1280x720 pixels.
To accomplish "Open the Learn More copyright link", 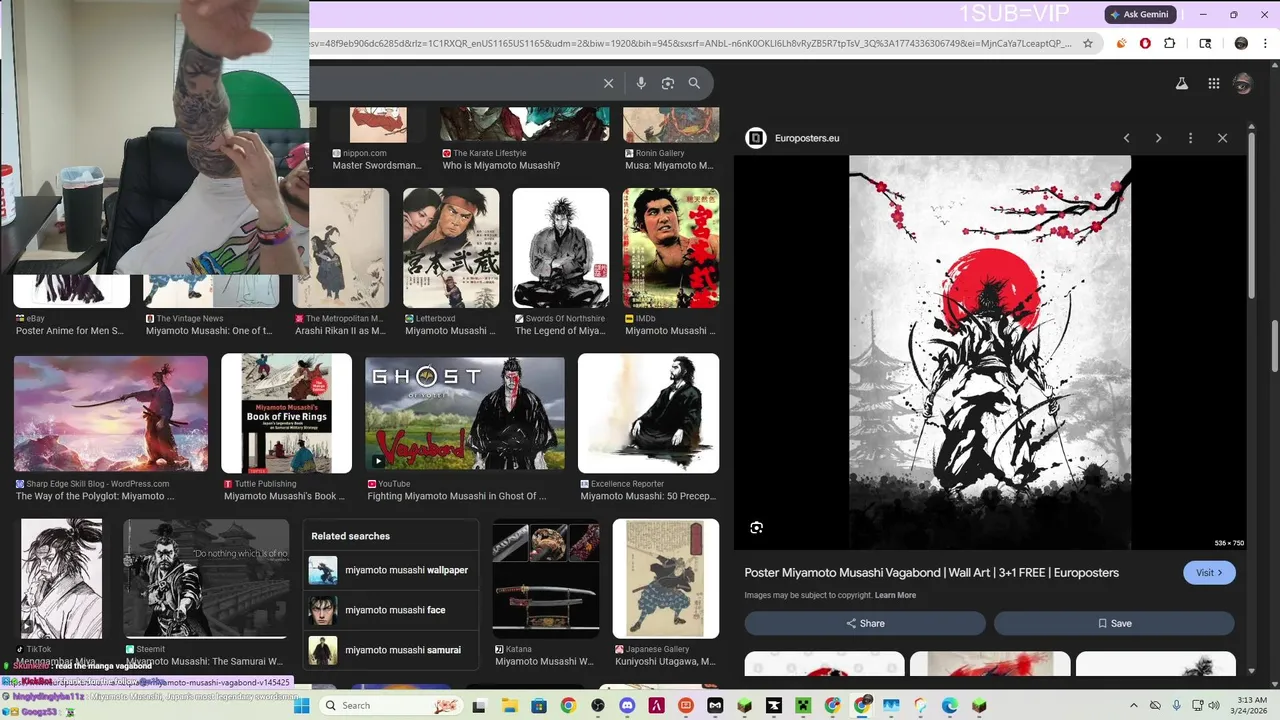I will pyautogui.click(x=895, y=595).
